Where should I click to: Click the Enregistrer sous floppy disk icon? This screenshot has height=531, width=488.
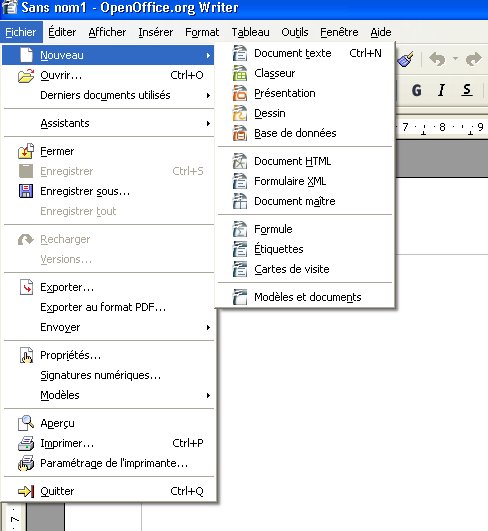pos(26,191)
